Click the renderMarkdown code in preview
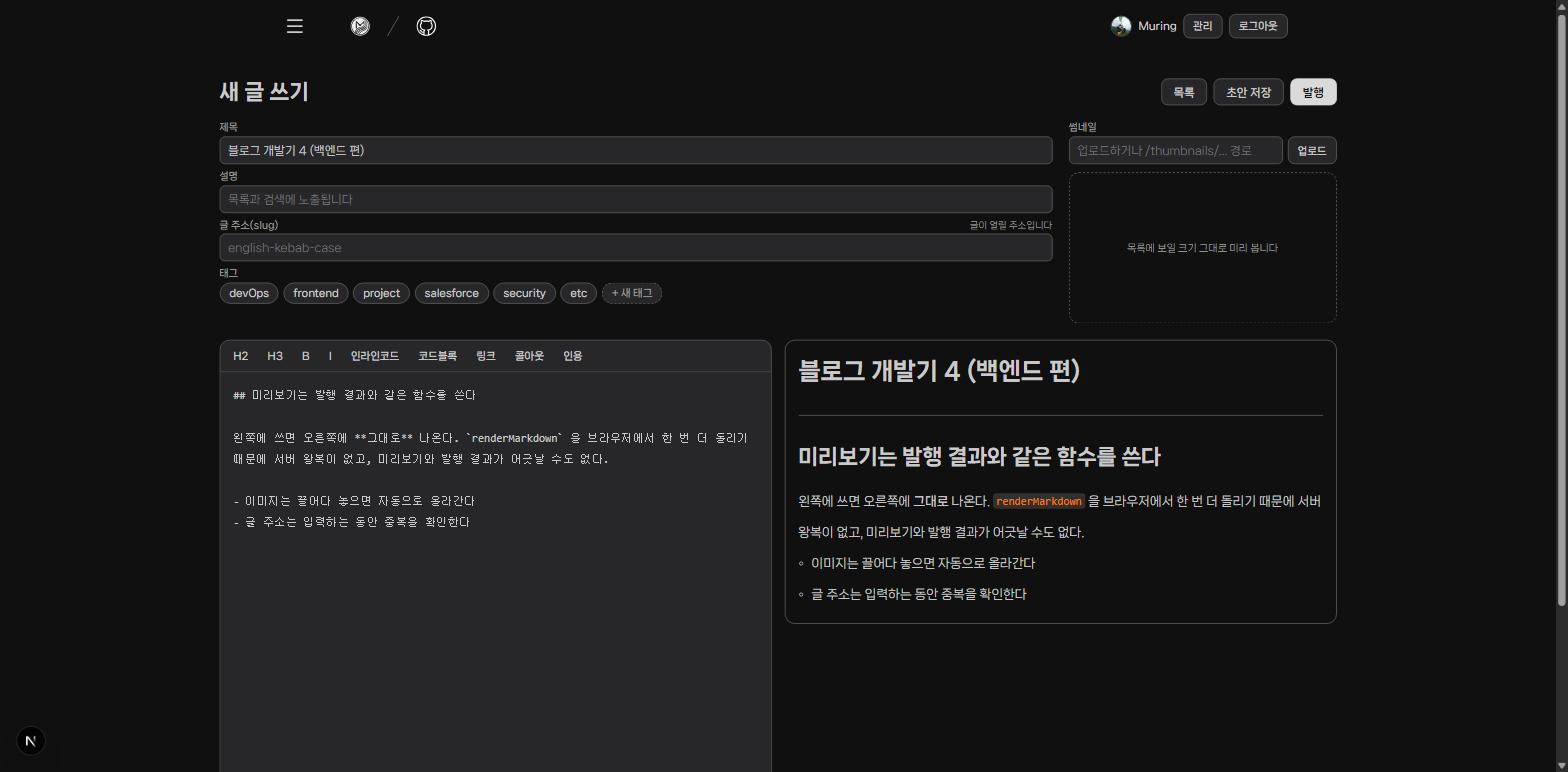Image resolution: width=1568 pixels, height=772 pixels. tap(1039, 501)
